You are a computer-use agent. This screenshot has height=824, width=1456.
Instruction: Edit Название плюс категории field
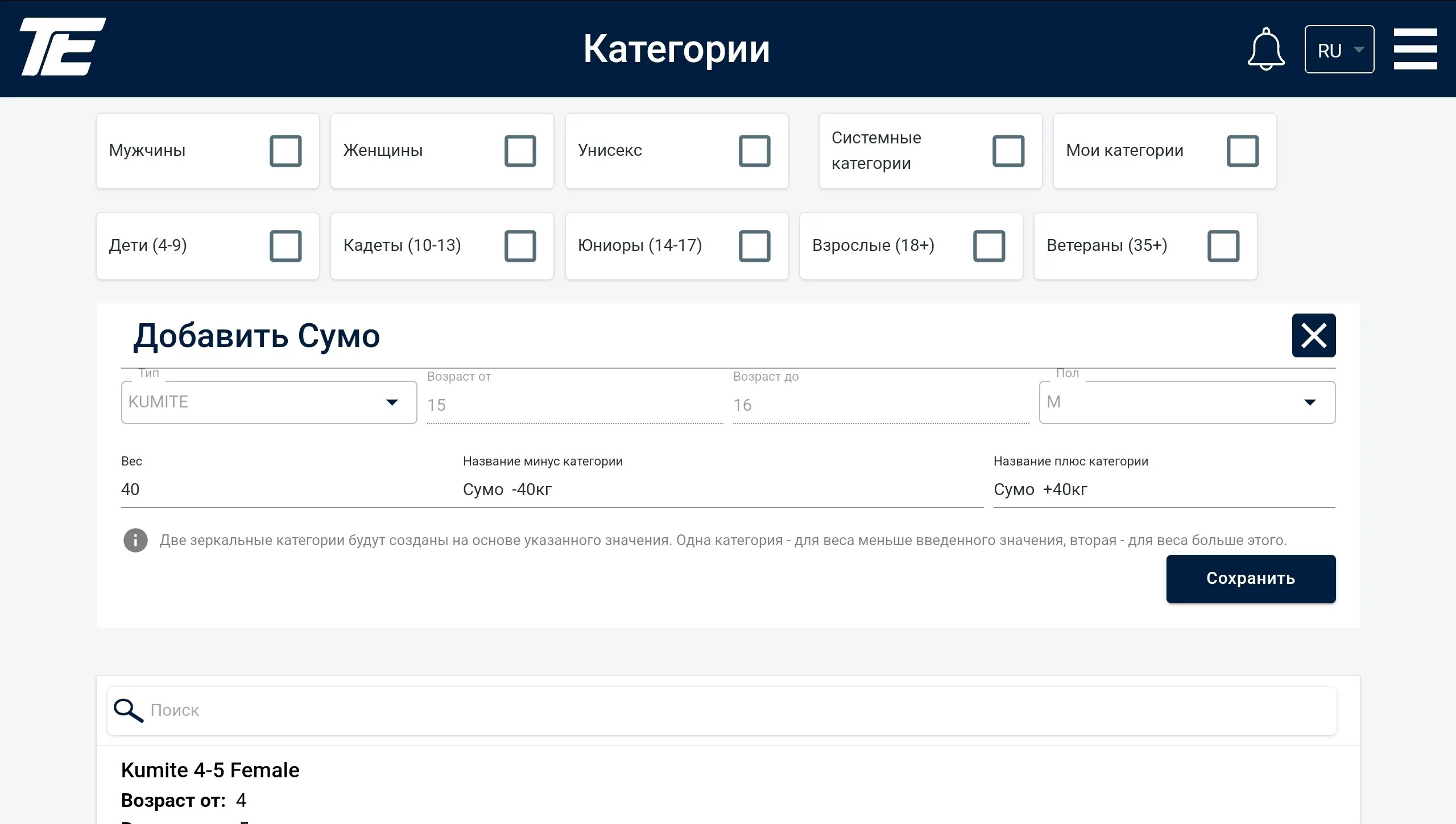1164,489
